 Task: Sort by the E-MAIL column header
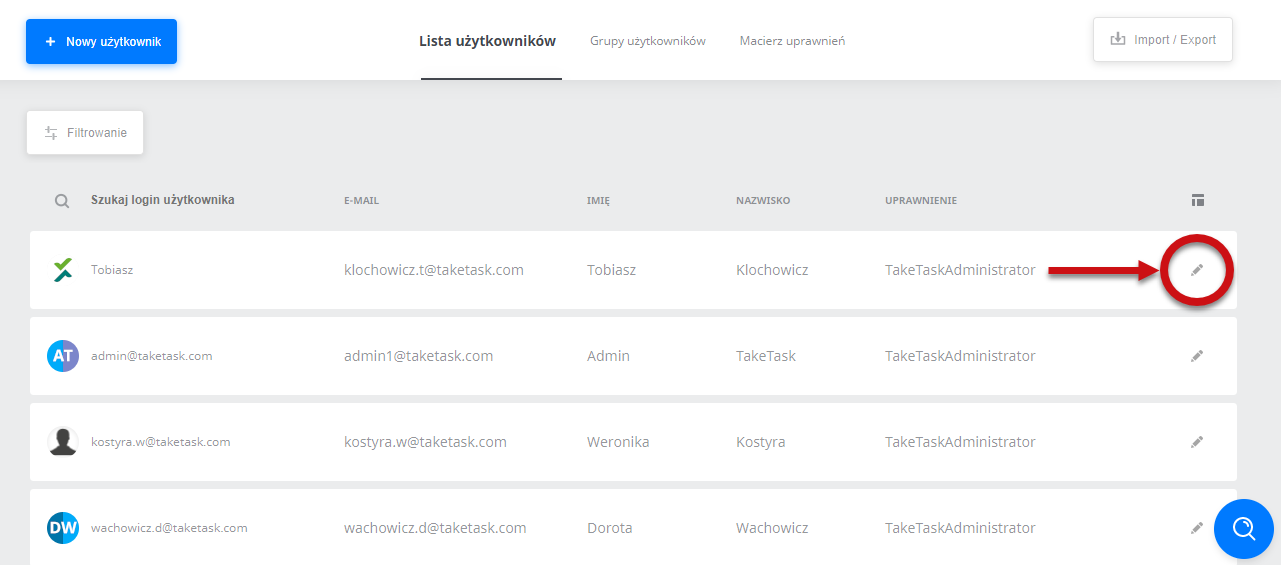click(x=361, y=201)
